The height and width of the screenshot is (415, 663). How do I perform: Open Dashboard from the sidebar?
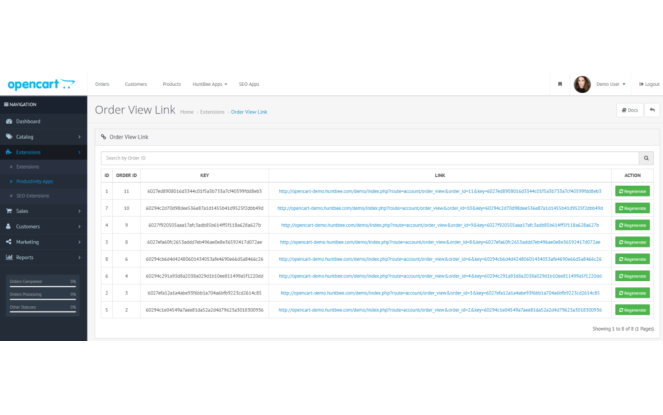pos(28,121)
